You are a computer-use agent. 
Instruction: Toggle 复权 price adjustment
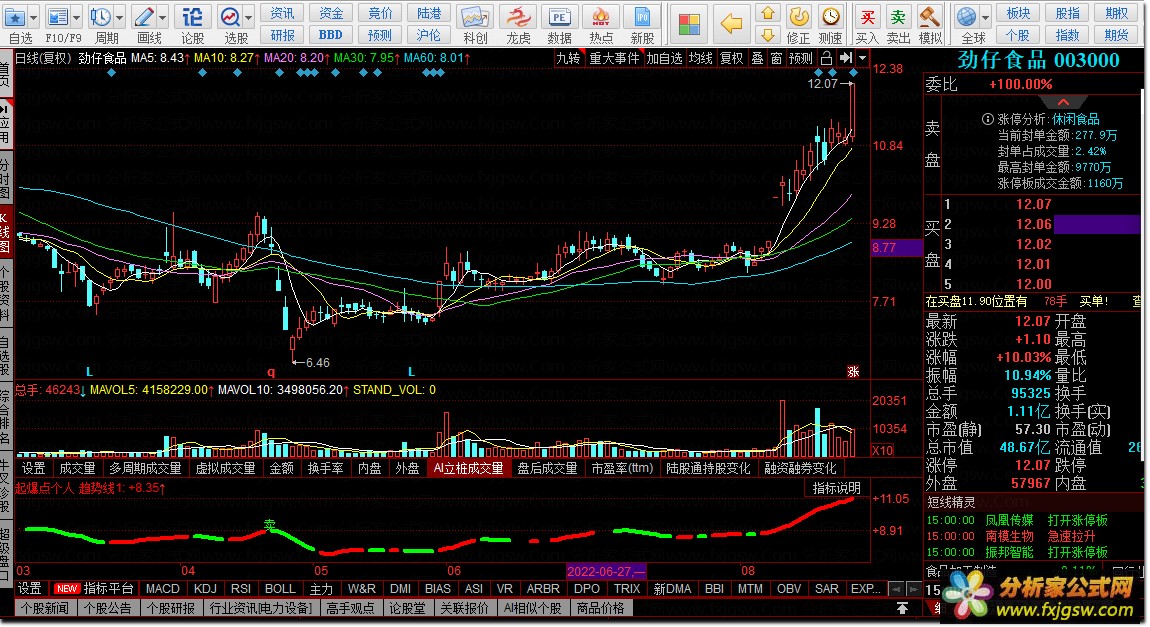[730, 59]
